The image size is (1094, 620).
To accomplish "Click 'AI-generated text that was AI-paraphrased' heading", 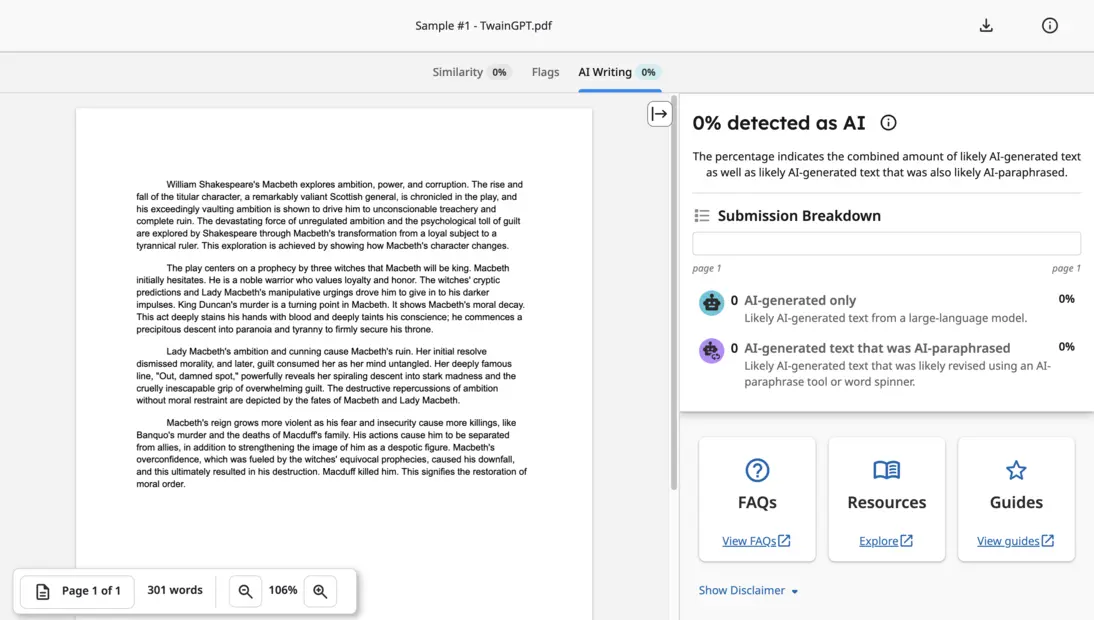I will pos(877,347).
